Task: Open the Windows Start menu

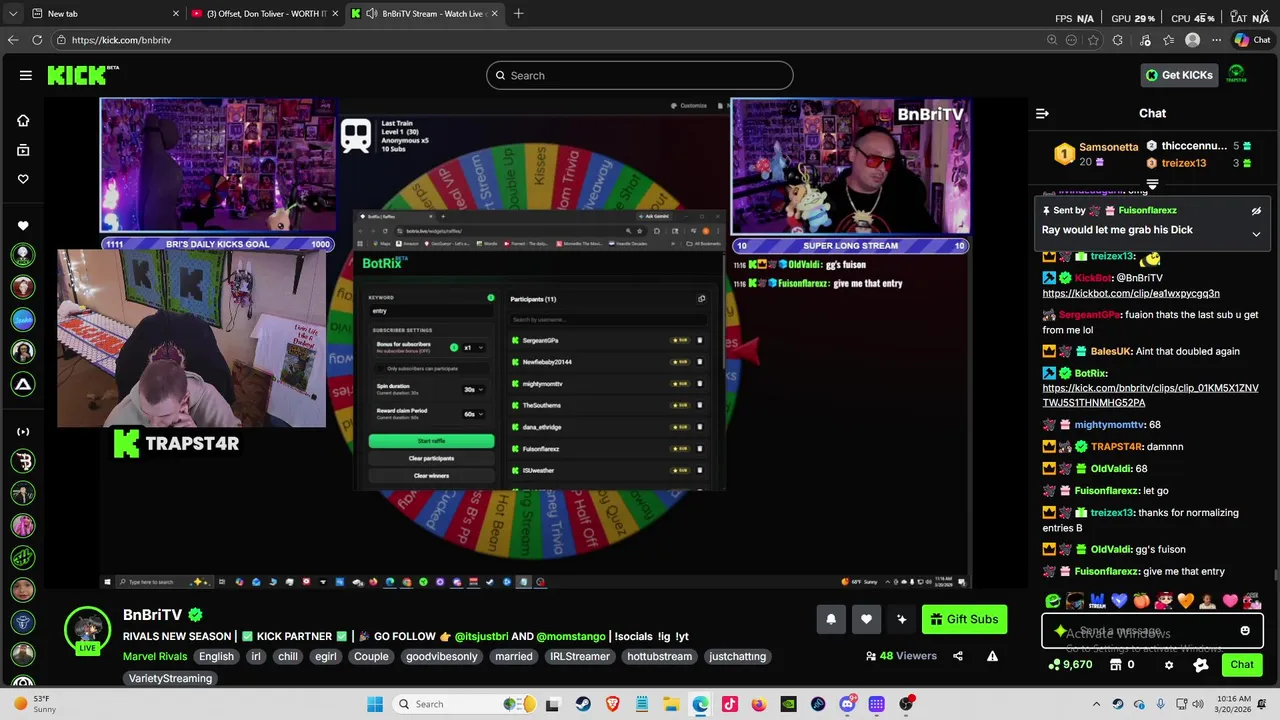Action: (x=375, y=704)
